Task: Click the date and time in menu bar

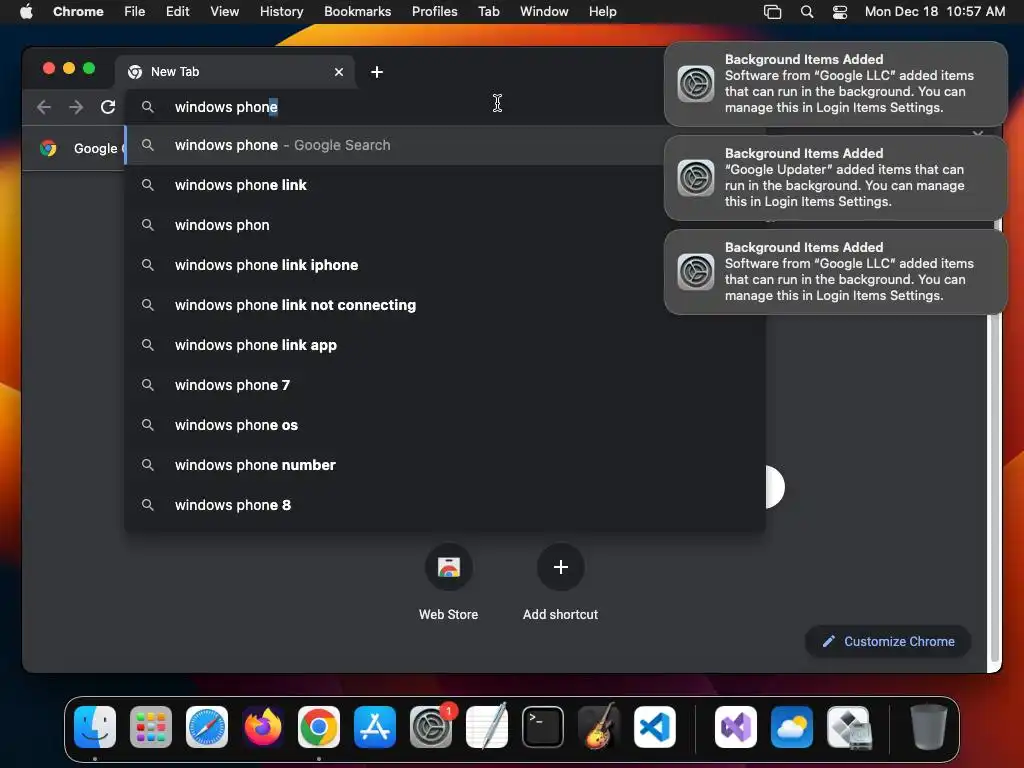Action: point(935,11)
